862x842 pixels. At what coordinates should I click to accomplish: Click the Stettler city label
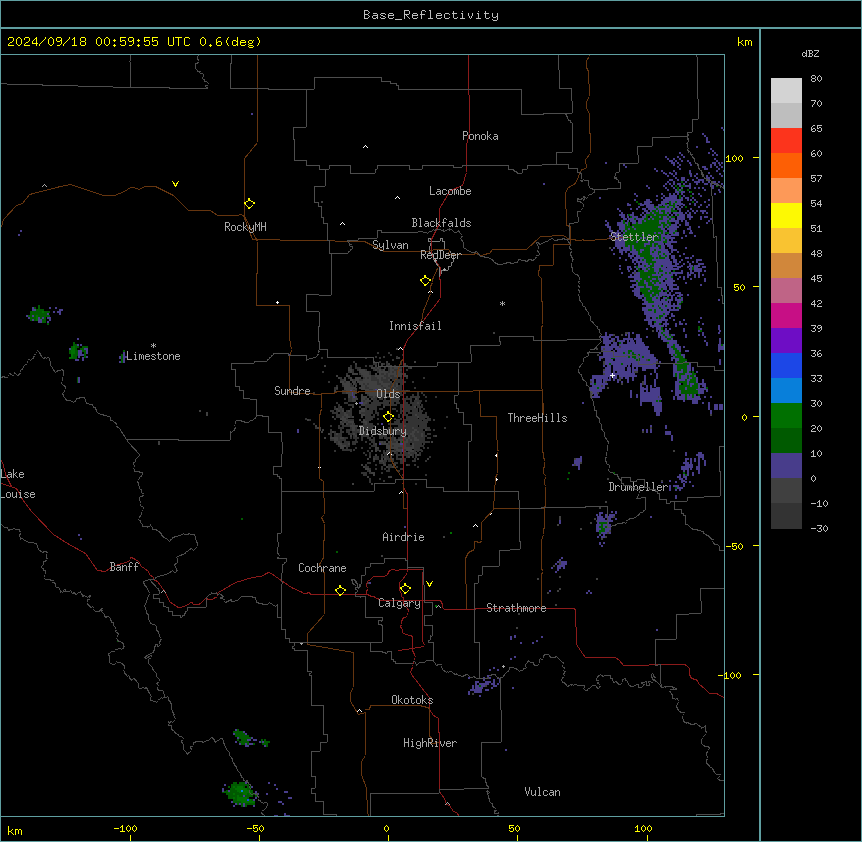[634, 237]
